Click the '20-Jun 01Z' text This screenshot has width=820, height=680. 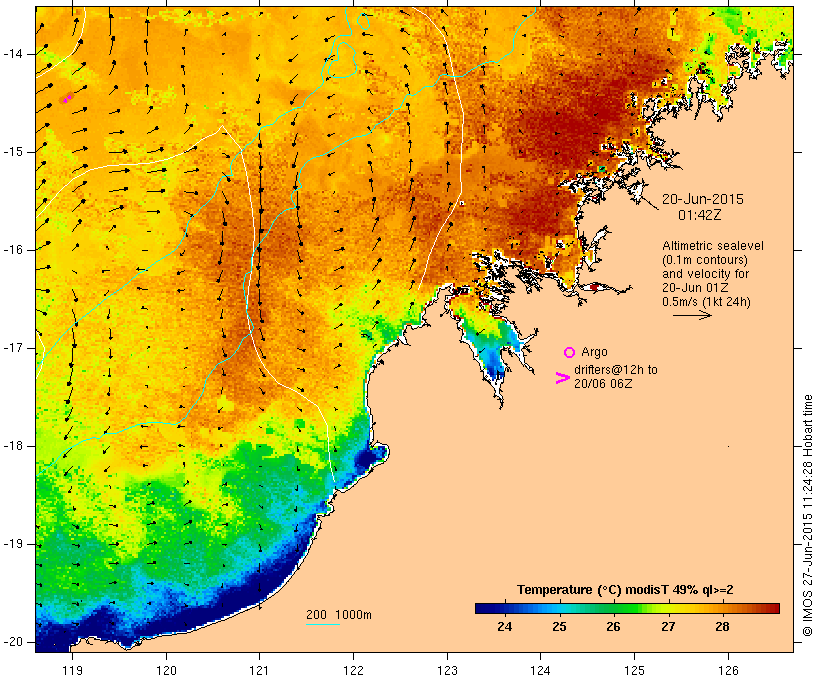coord(695,288)
